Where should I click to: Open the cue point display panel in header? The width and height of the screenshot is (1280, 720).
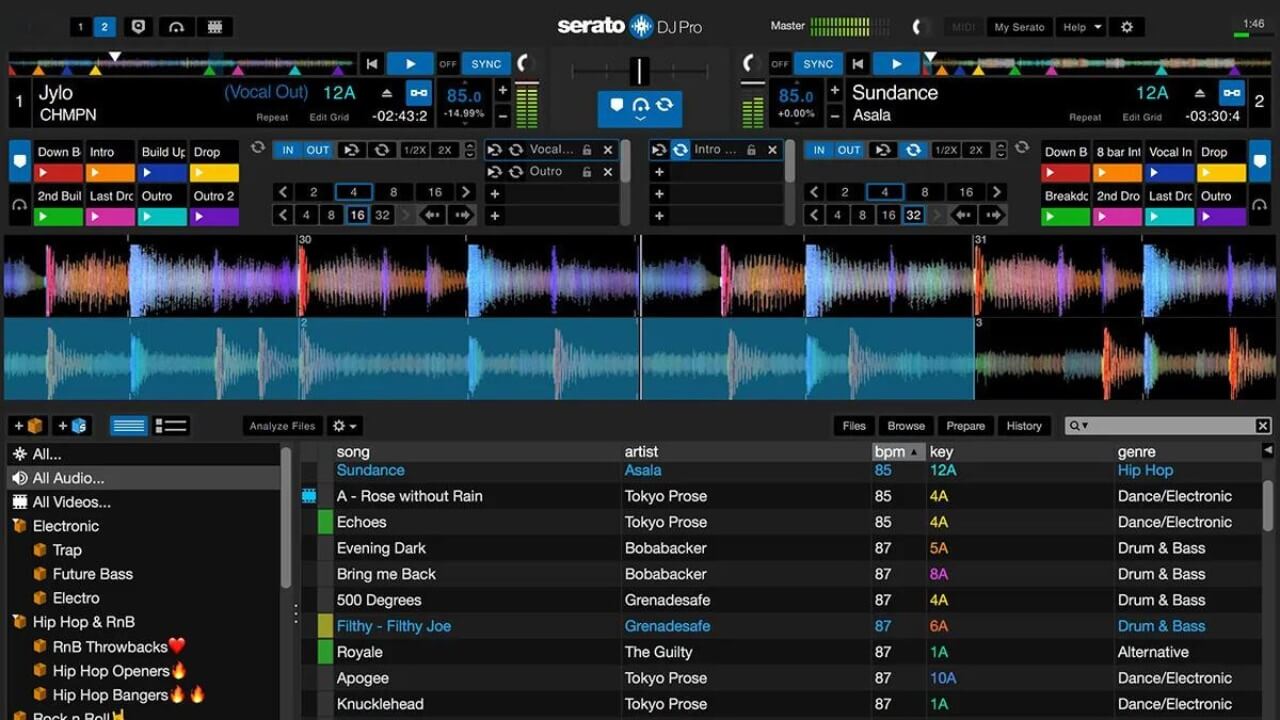pyautogui.click(x=139, y=27)
